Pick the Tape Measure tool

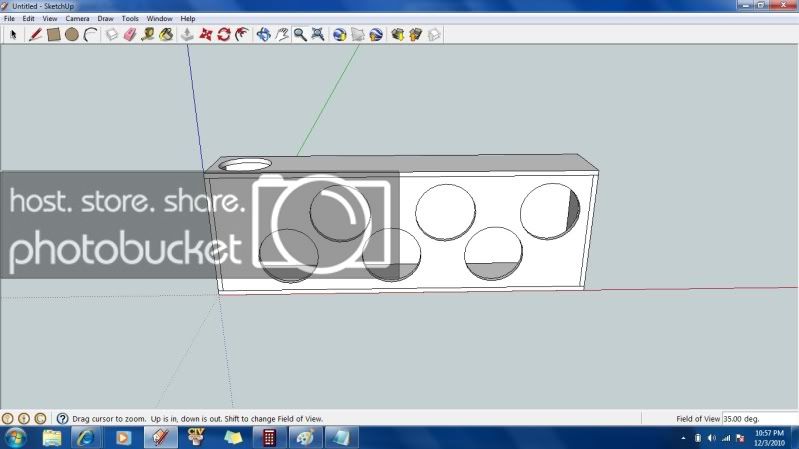pyautogui.click(x=148, y=35)
